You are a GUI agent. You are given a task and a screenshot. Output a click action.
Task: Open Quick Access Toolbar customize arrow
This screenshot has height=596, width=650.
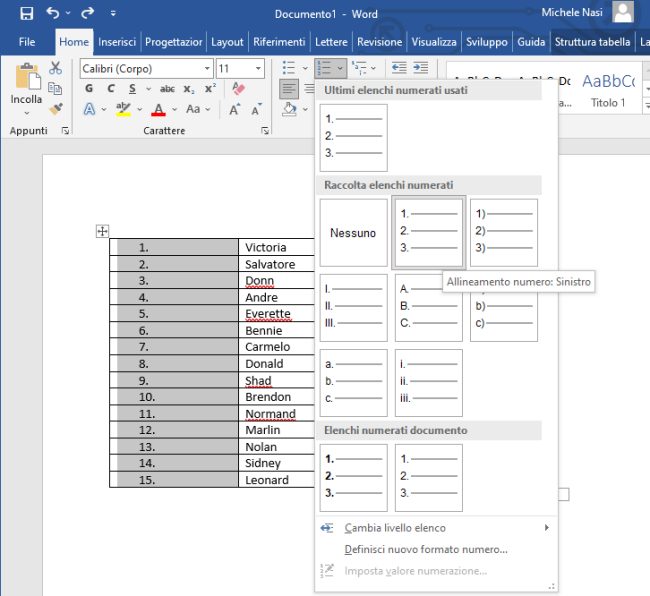click(113, 13)
